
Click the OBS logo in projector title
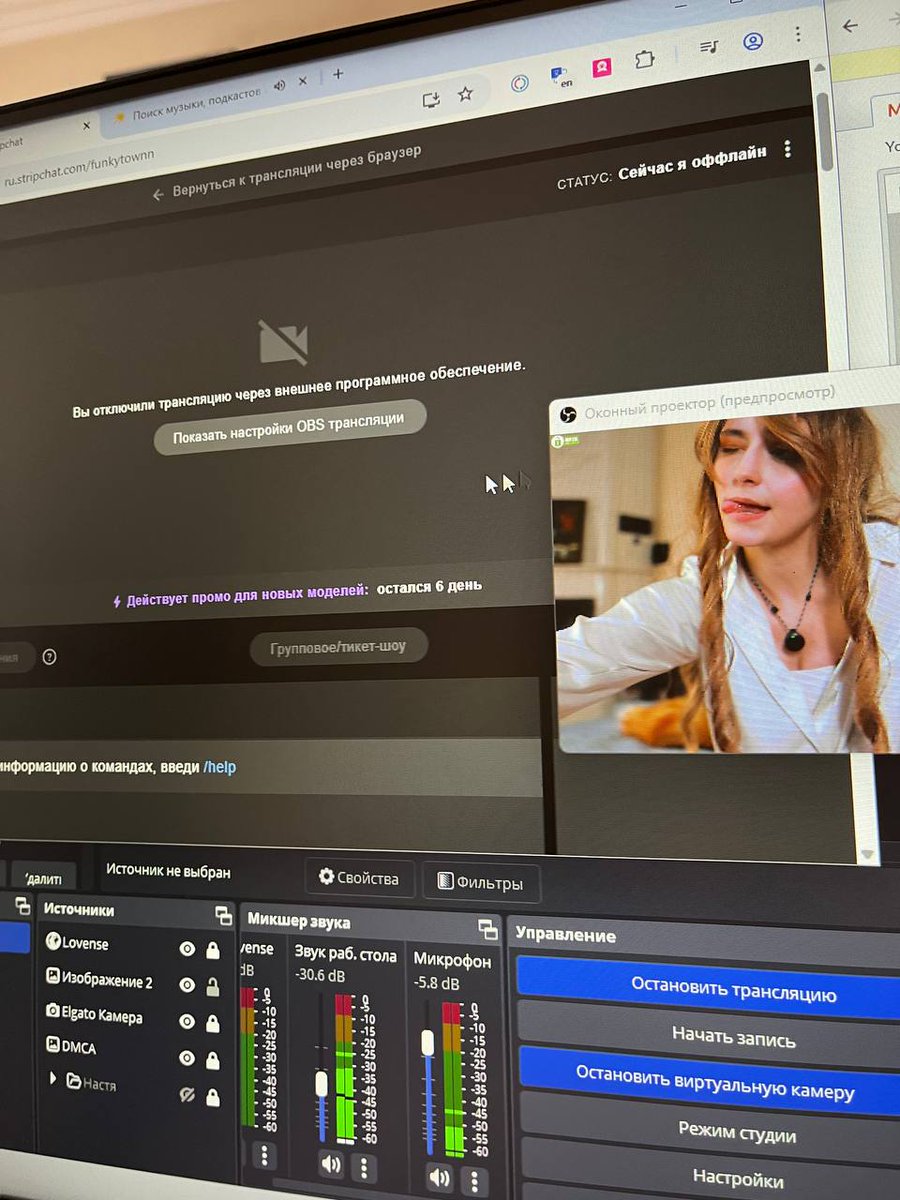(x=567, y=414)
